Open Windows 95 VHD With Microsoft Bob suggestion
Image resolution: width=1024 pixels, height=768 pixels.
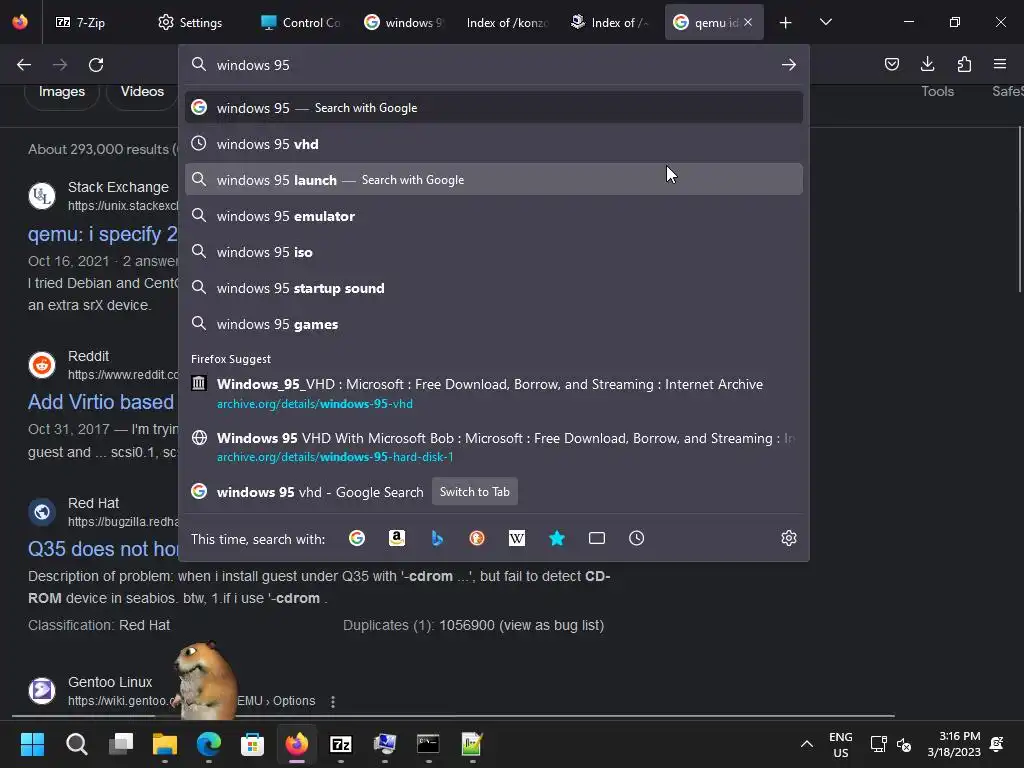[x=494, y=447]
